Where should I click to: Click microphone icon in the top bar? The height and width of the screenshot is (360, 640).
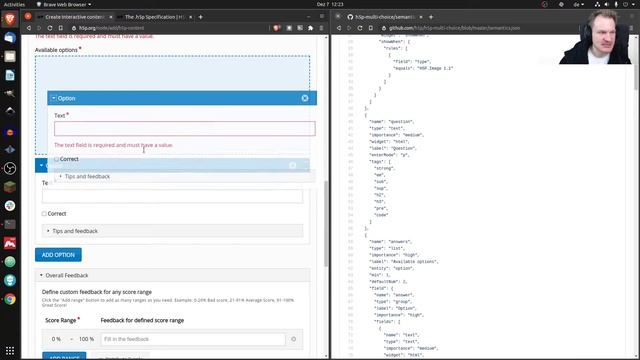click(x=616, y=4)
